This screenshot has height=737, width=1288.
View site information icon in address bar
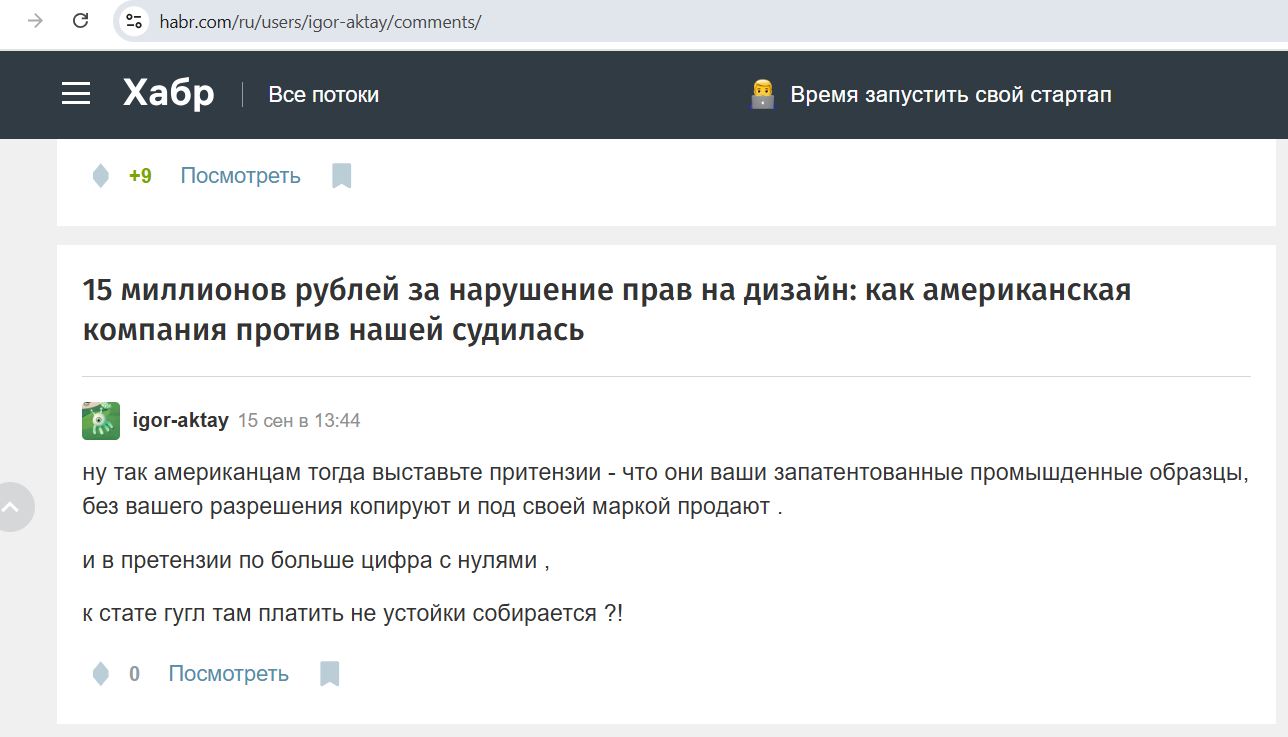point(135,21)
